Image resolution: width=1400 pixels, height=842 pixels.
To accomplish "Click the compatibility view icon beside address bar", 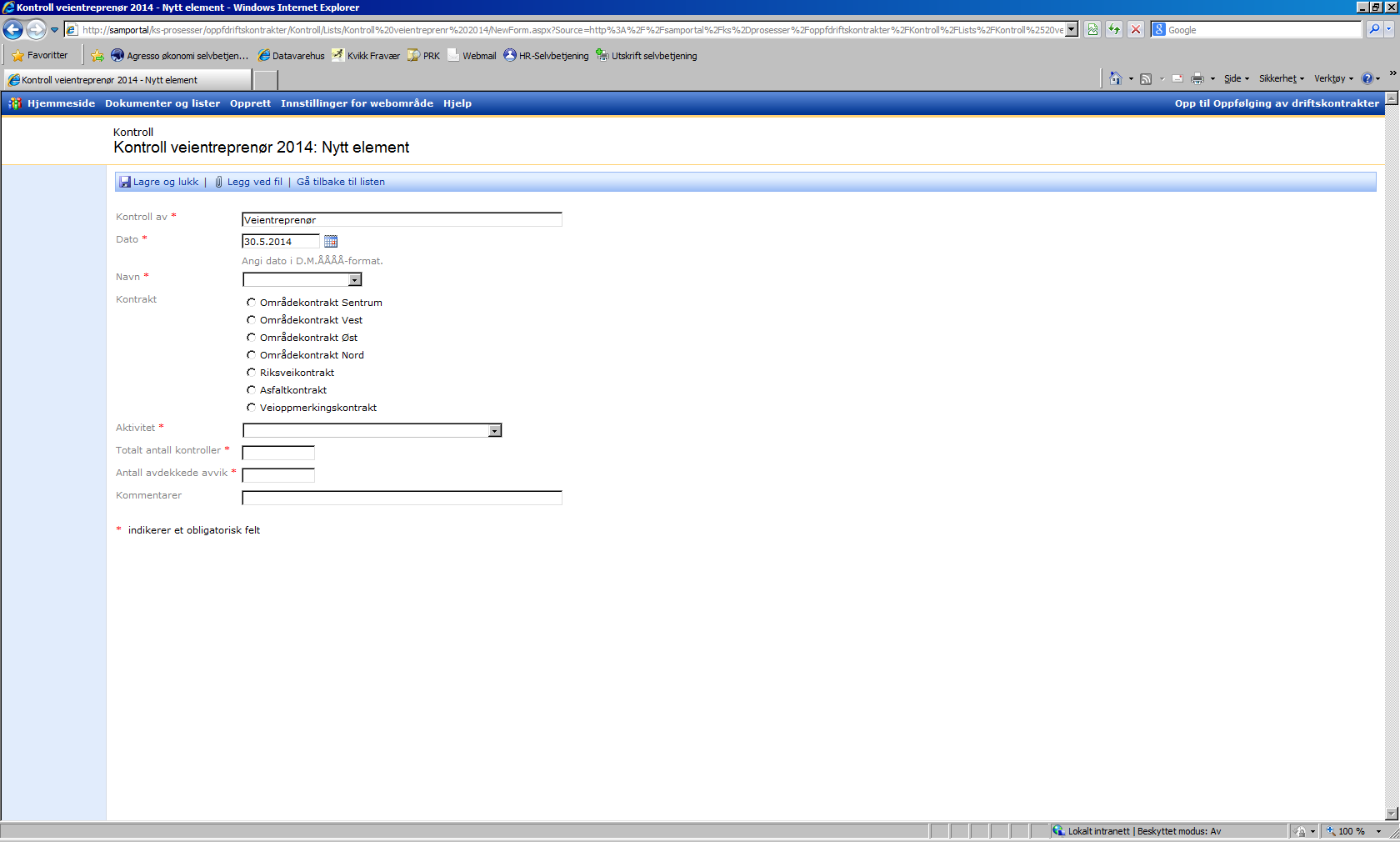I will pos(1092,30).
